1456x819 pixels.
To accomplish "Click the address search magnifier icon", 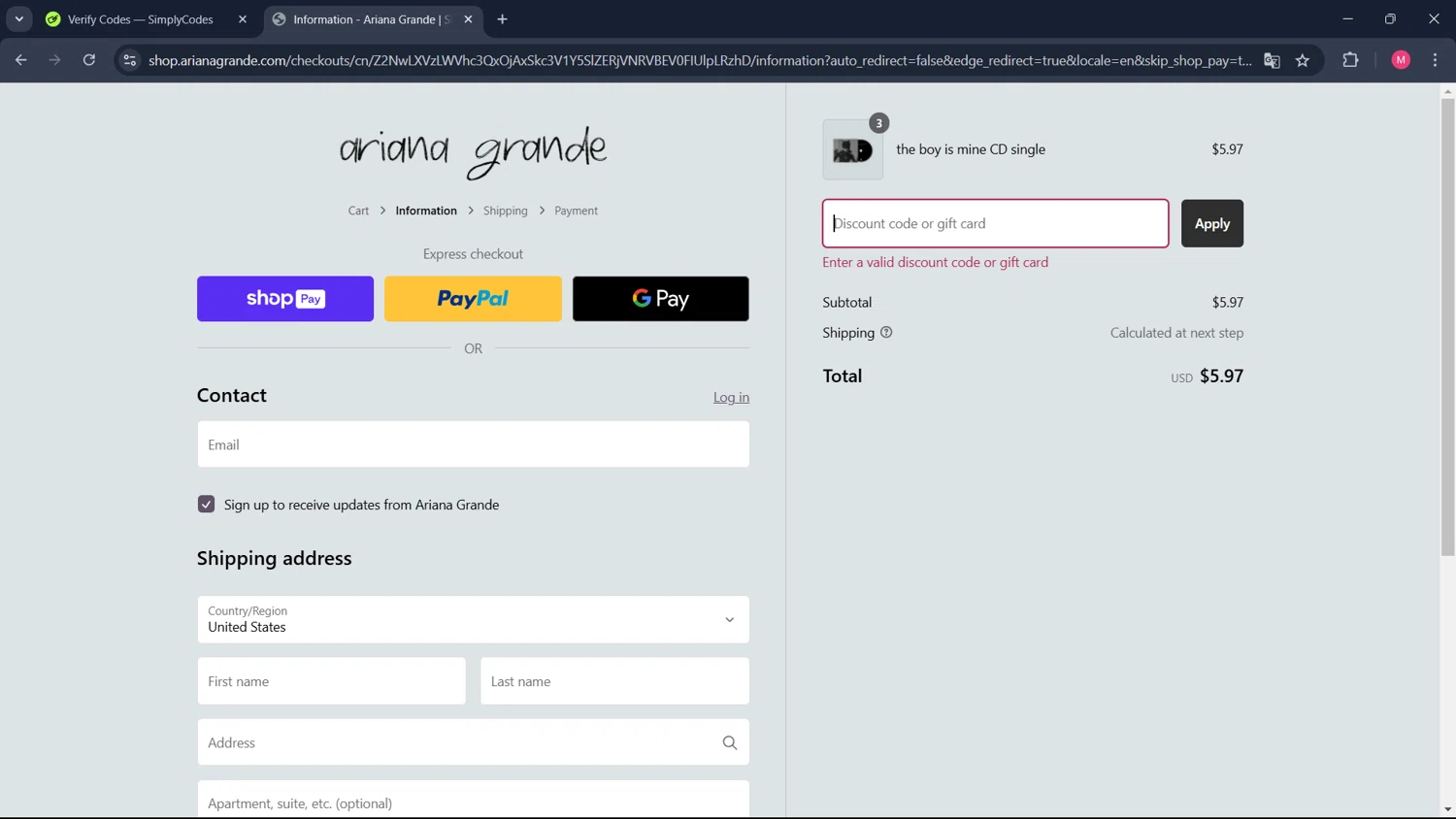I will [730, 743].
